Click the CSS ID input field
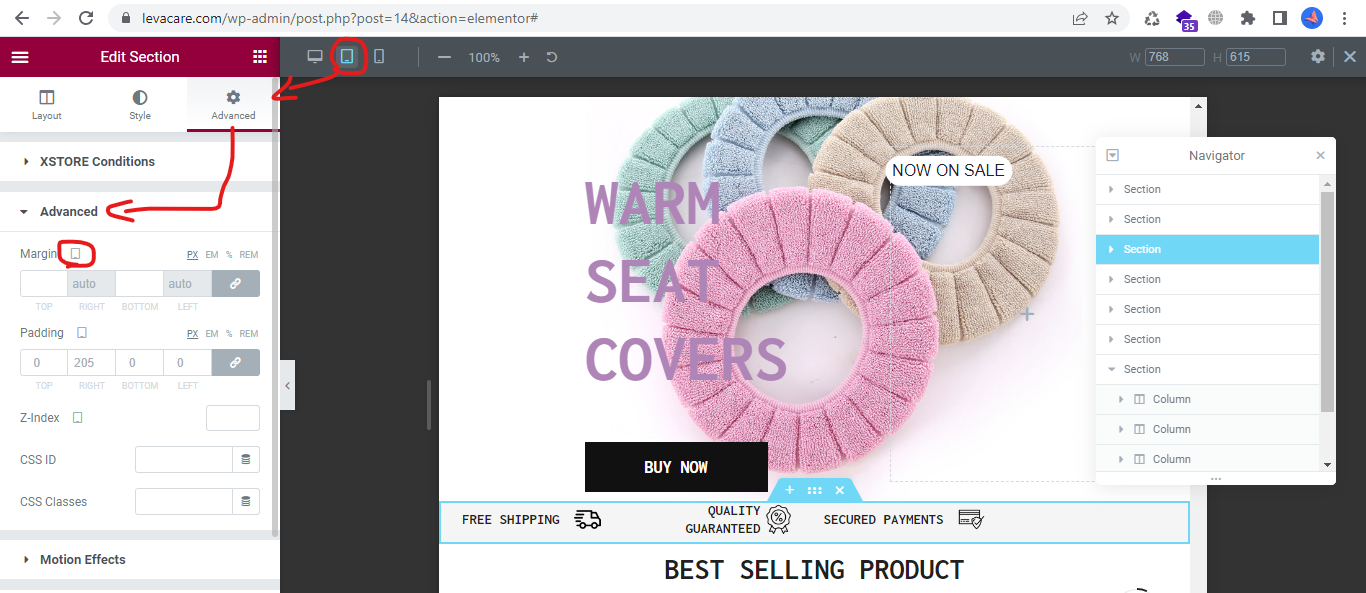The image size is (1366, 593). 184,460
